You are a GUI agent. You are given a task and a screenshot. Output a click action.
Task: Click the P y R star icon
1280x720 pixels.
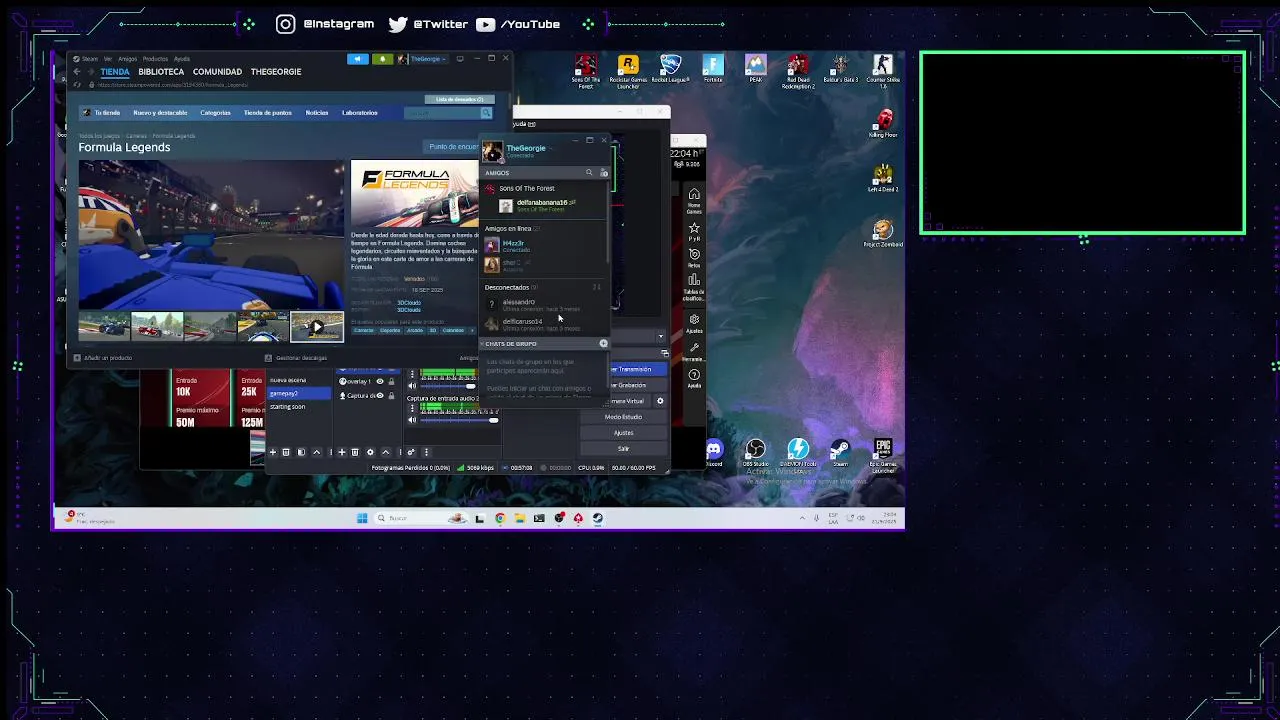tap(694, 232)
